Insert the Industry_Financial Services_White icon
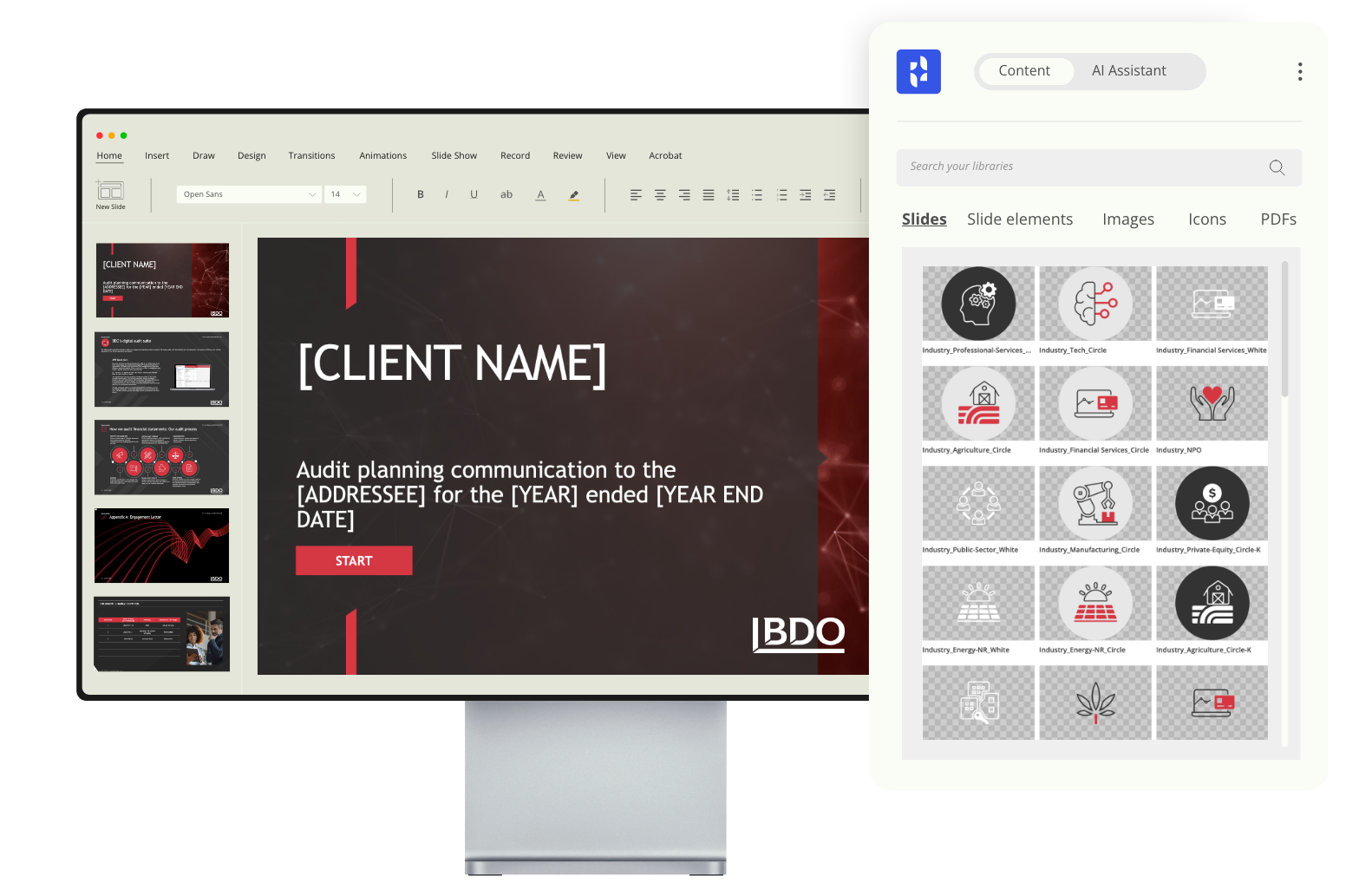This screenshot has width=1372, height=896. [1212, 304]
